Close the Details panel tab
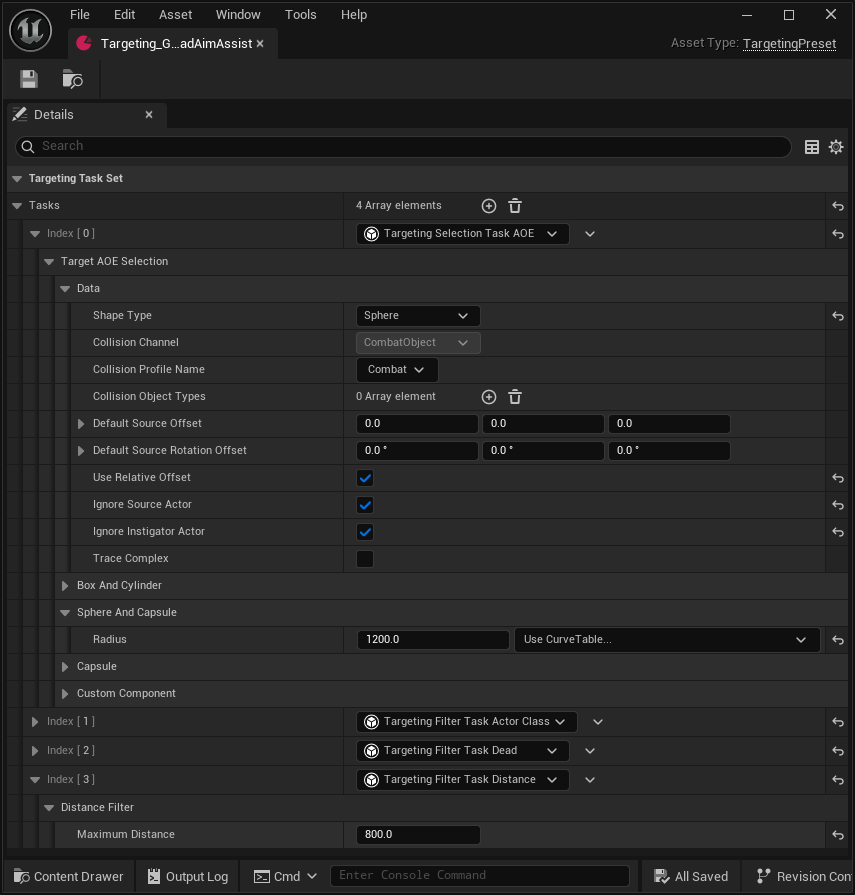855x895 pixels. [x=149, y=115]
